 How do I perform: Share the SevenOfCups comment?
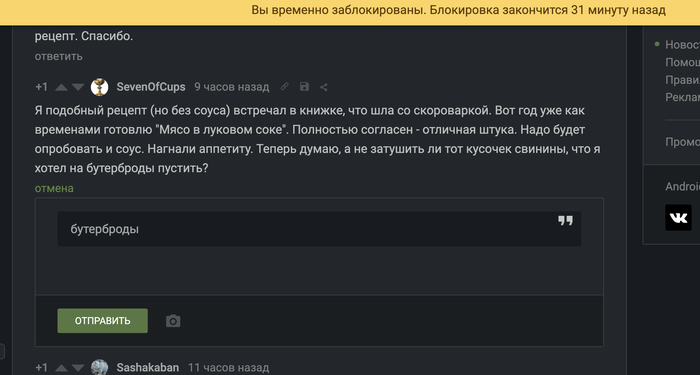tap(324, 87)
